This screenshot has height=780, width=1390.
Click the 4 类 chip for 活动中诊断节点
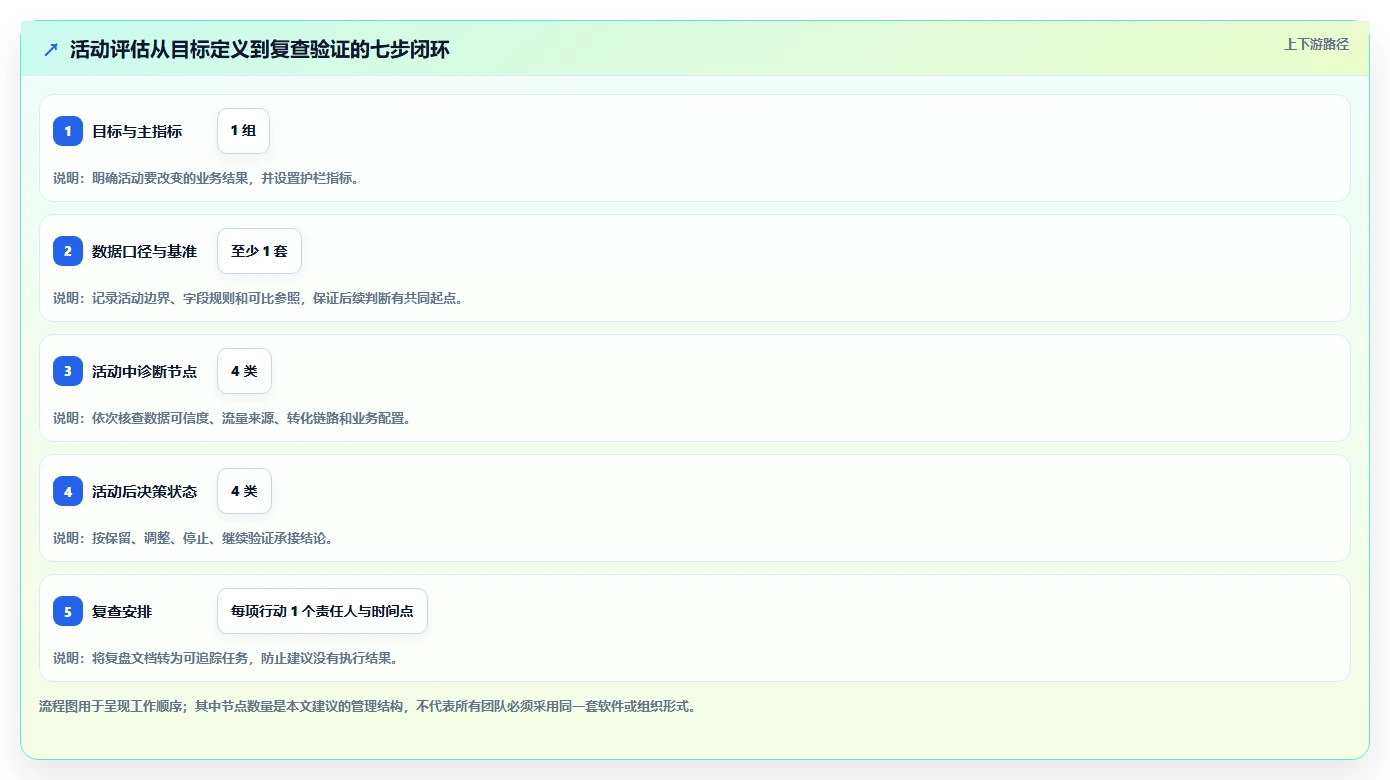244,371
